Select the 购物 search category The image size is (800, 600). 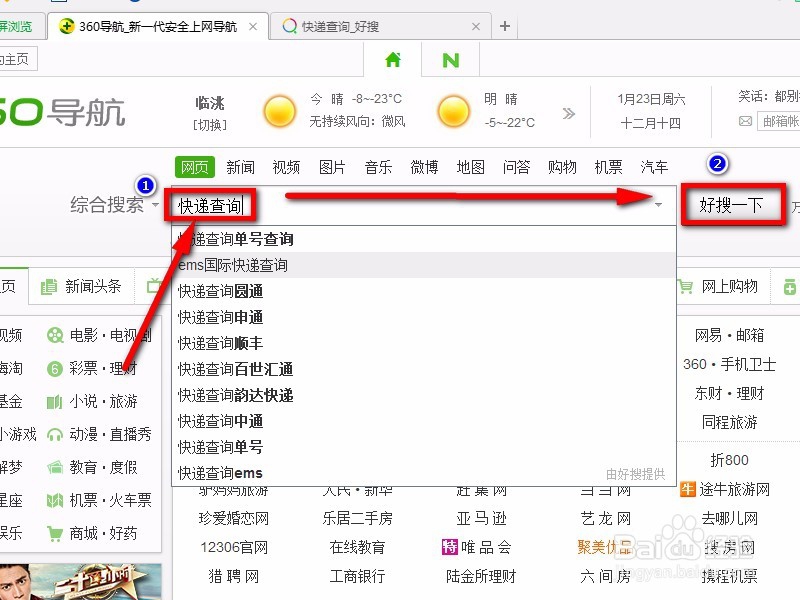562,167
